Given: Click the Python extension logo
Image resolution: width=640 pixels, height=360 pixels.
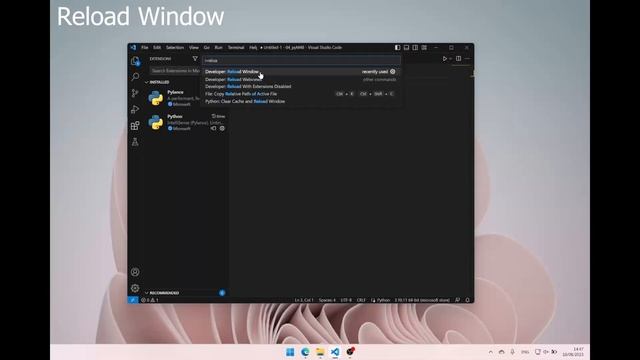Looking at the screenshot, I should [x=156, y=122].
